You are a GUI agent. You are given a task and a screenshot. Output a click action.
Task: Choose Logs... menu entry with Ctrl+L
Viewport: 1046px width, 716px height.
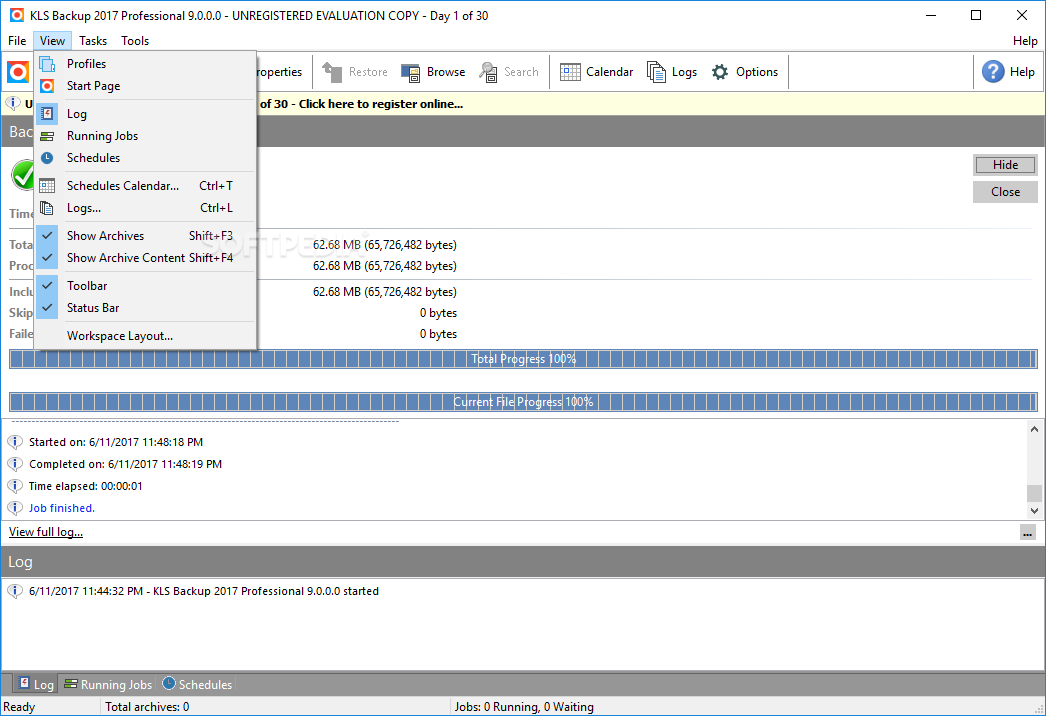click(x=145, y=208)
